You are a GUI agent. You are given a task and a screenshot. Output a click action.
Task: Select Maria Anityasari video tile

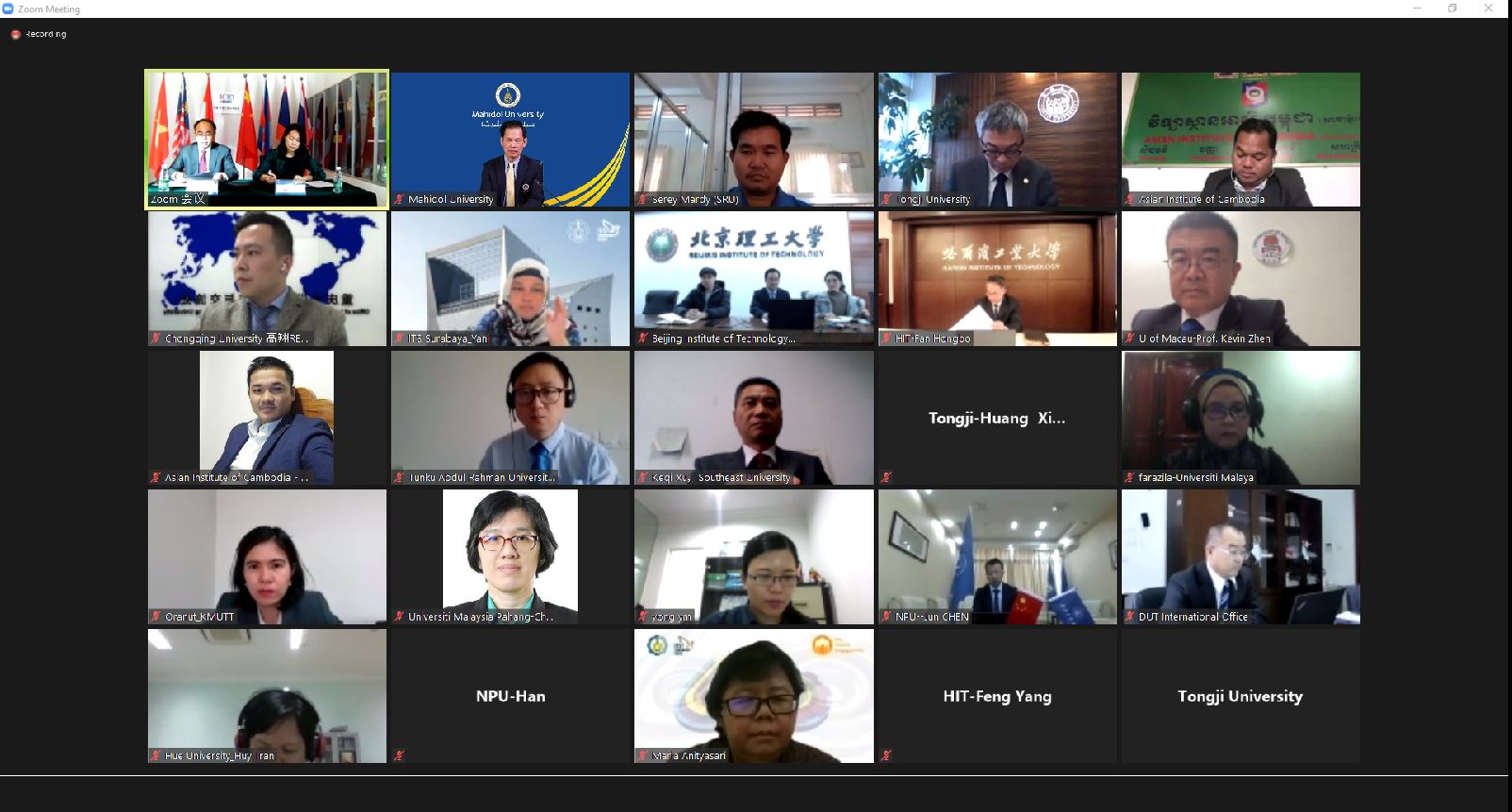click(754, 696)
